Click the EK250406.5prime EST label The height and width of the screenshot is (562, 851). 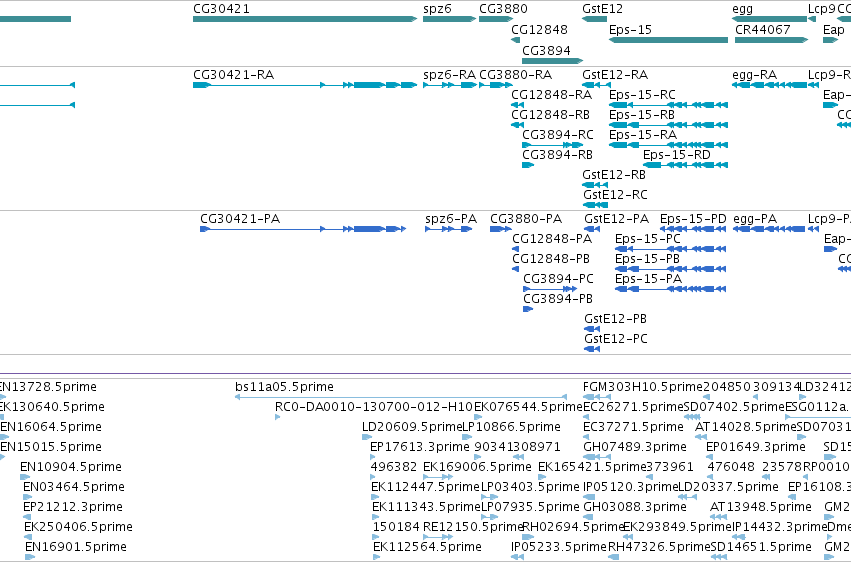click(78, 527)
